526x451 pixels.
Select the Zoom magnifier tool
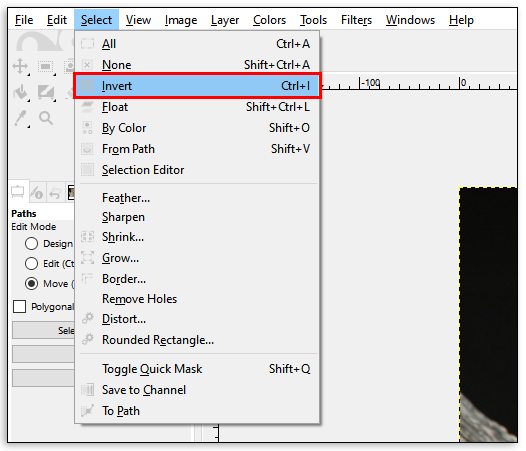(46, 118)
